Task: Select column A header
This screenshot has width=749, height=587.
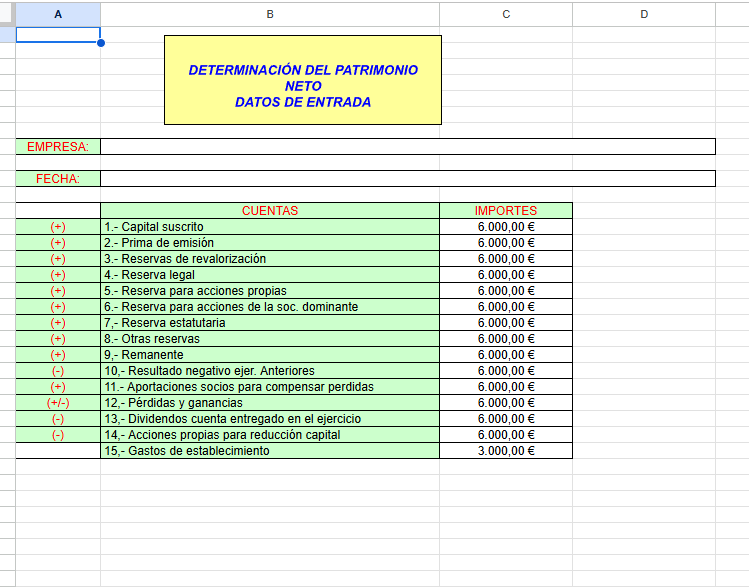Action: tap(57, 14)
